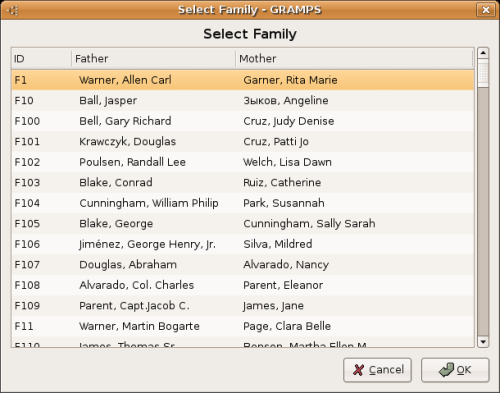Viewport: 500px width, 393px height.
Task: Click the red X icon on Cancel
Action: (358, 370)
